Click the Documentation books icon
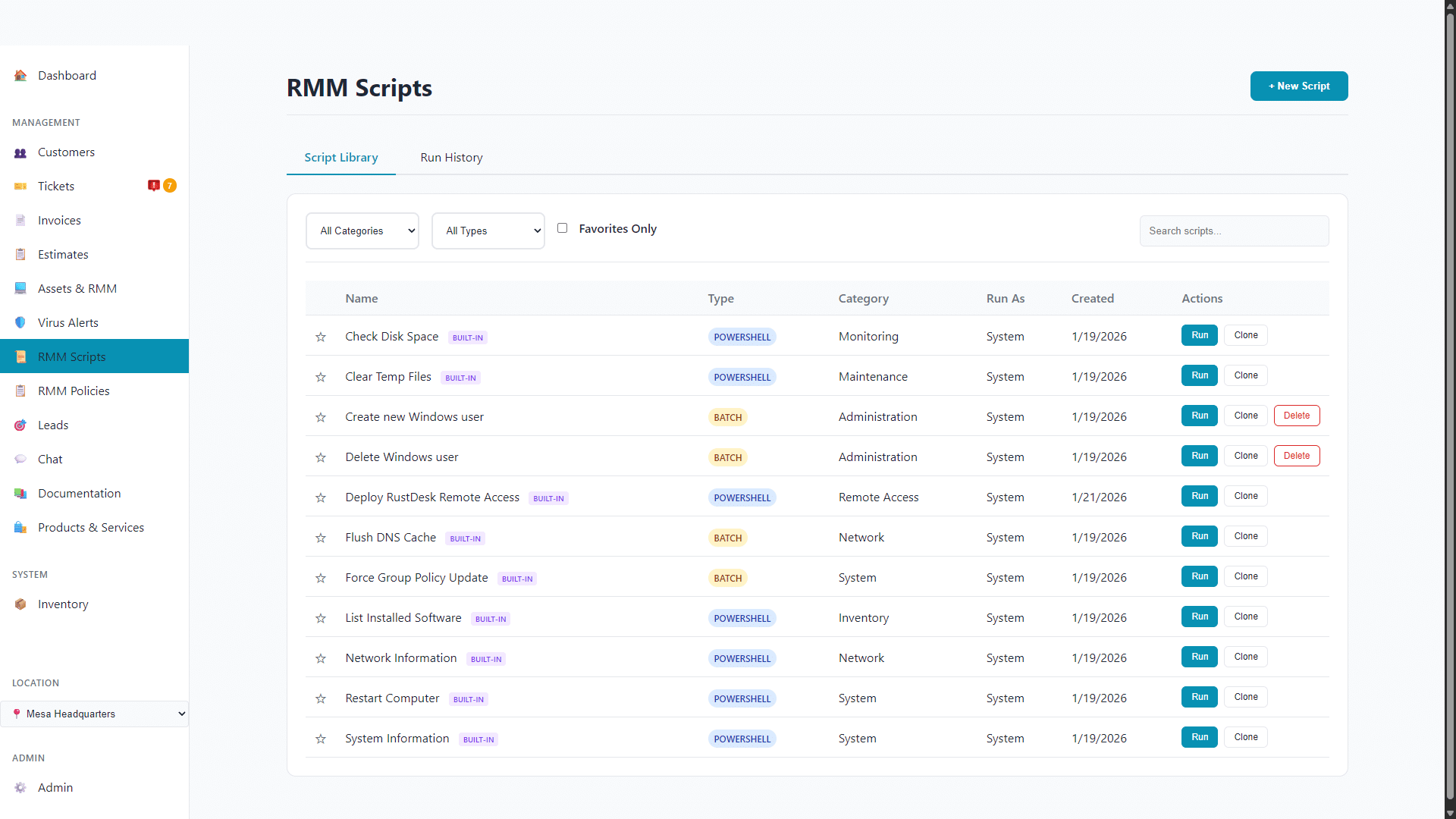This screenshot has height=819, width=1456. click(x=20, y=494)
